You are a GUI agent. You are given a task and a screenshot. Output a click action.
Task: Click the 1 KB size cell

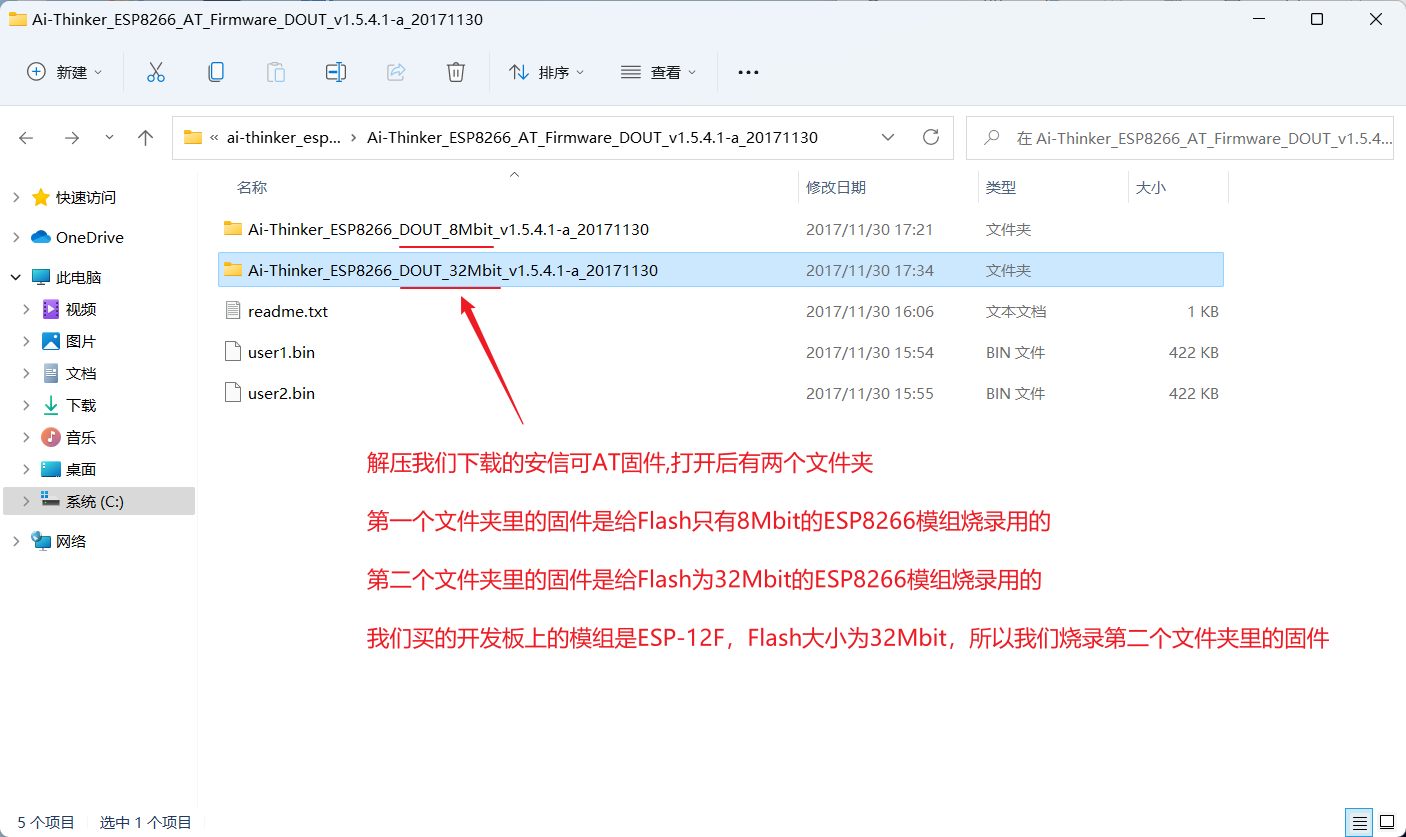[1203, 311]
